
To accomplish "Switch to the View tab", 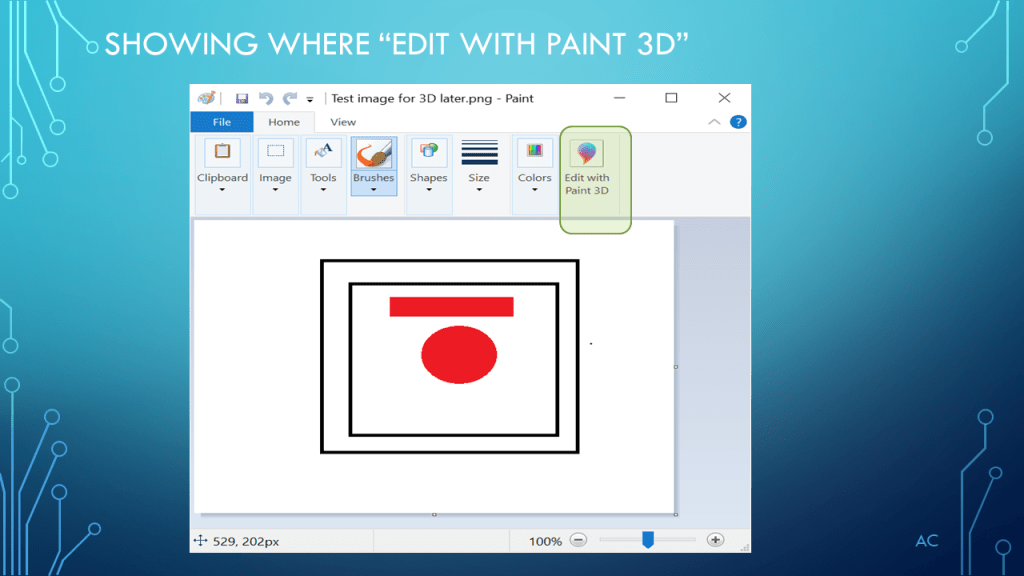I will click(x=343, y=122).
